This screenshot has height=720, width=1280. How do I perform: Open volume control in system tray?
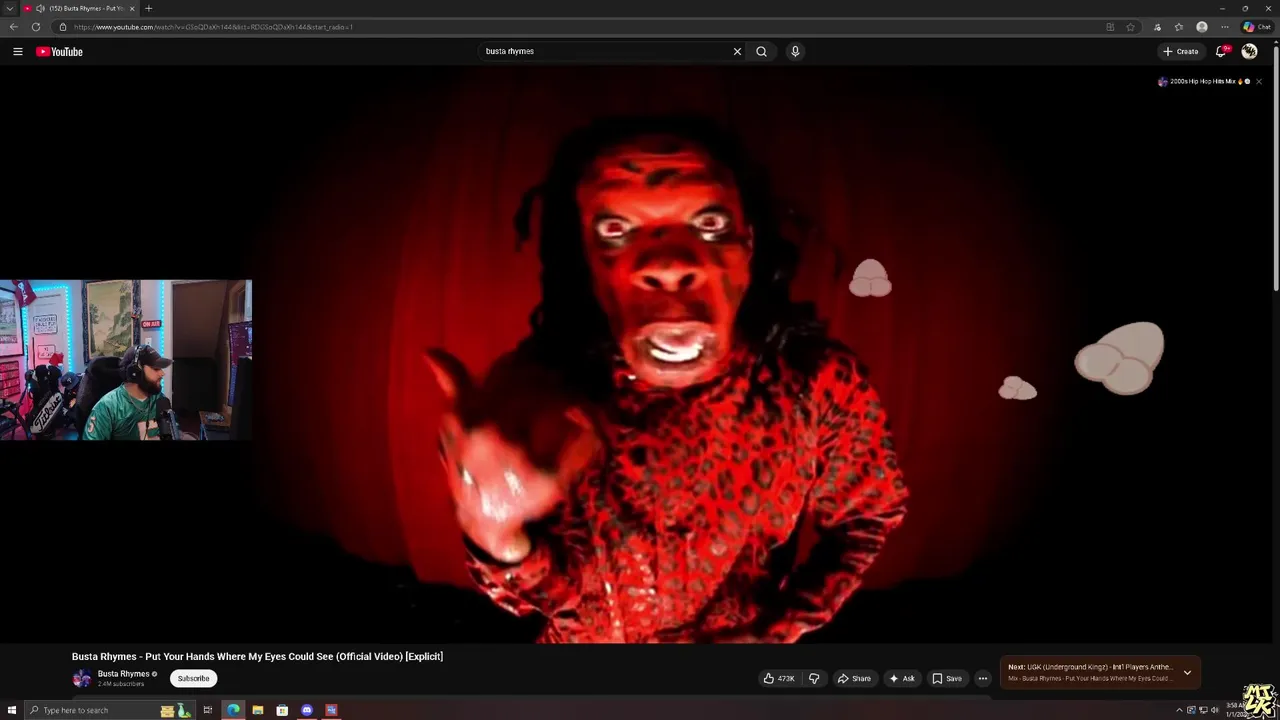[1214, 710]
